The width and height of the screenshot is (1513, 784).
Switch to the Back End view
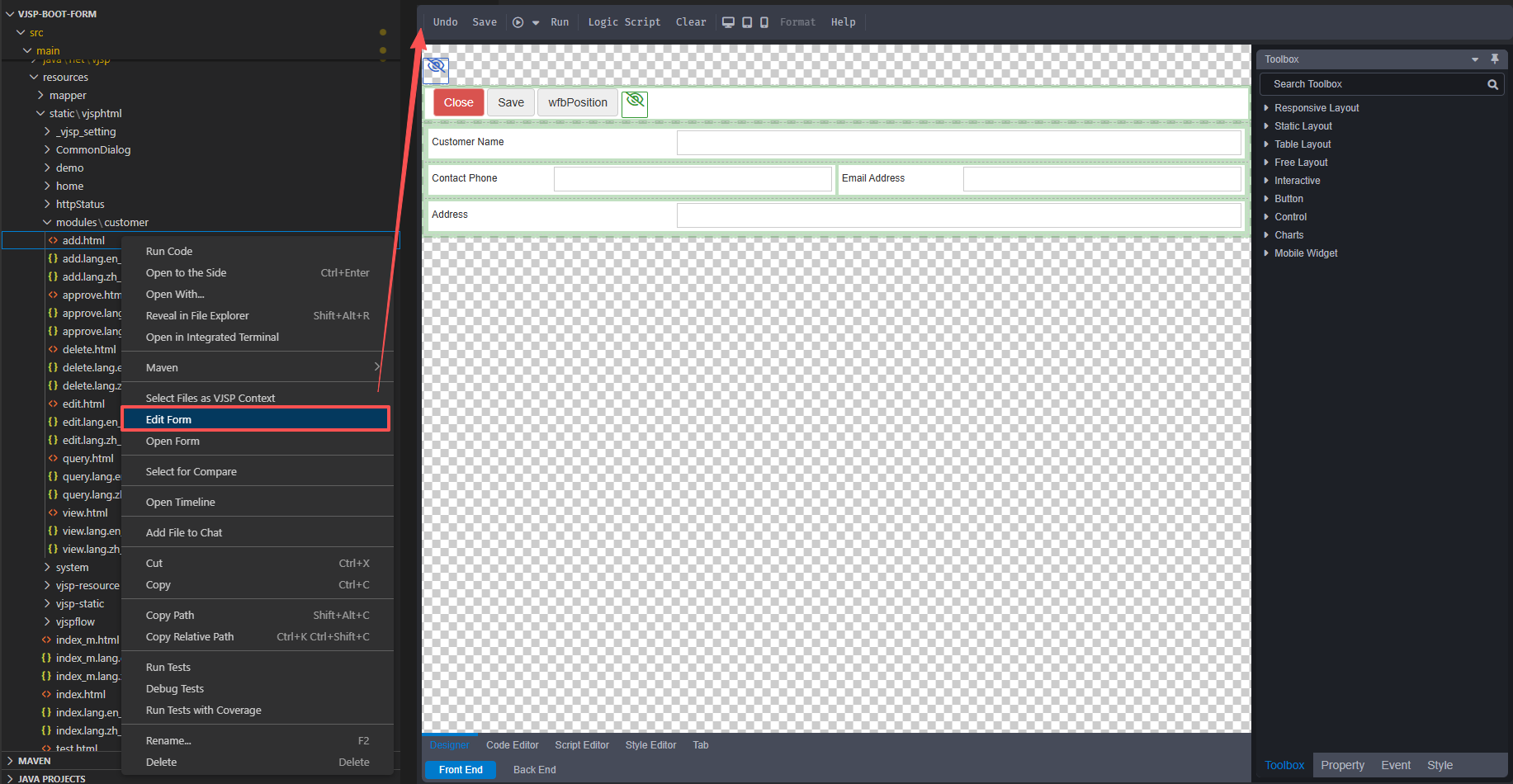534,770
